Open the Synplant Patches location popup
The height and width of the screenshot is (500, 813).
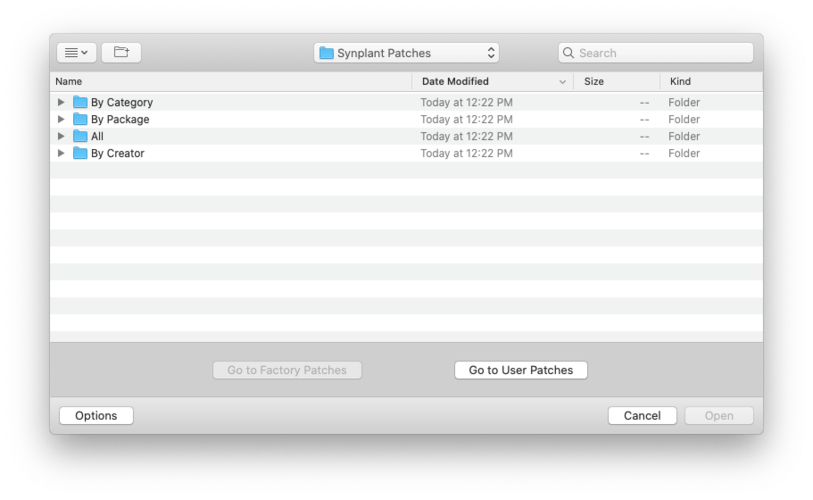click(406, 53)
